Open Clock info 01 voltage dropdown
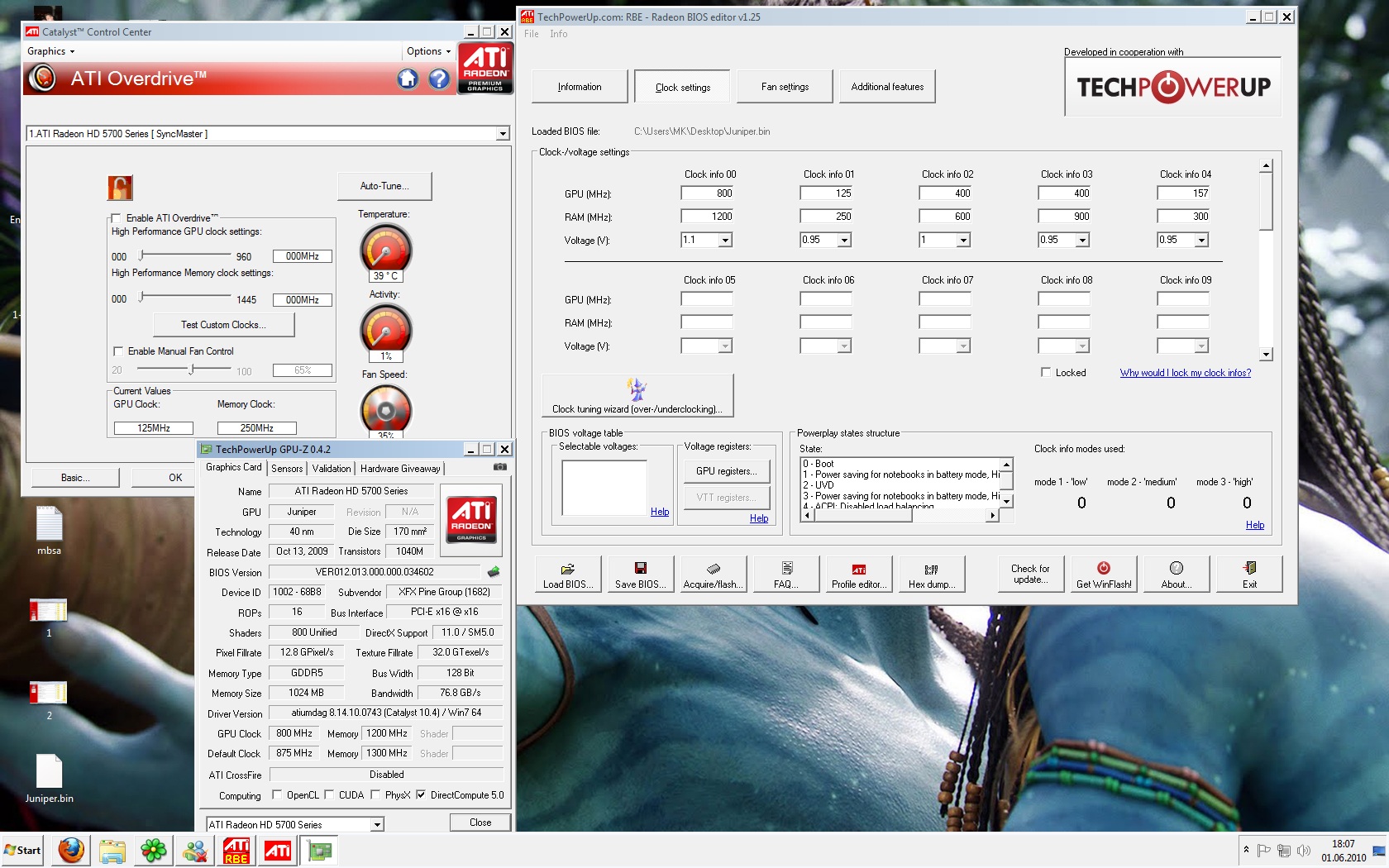The image size is (1389, 868). (x=844, y=240)
